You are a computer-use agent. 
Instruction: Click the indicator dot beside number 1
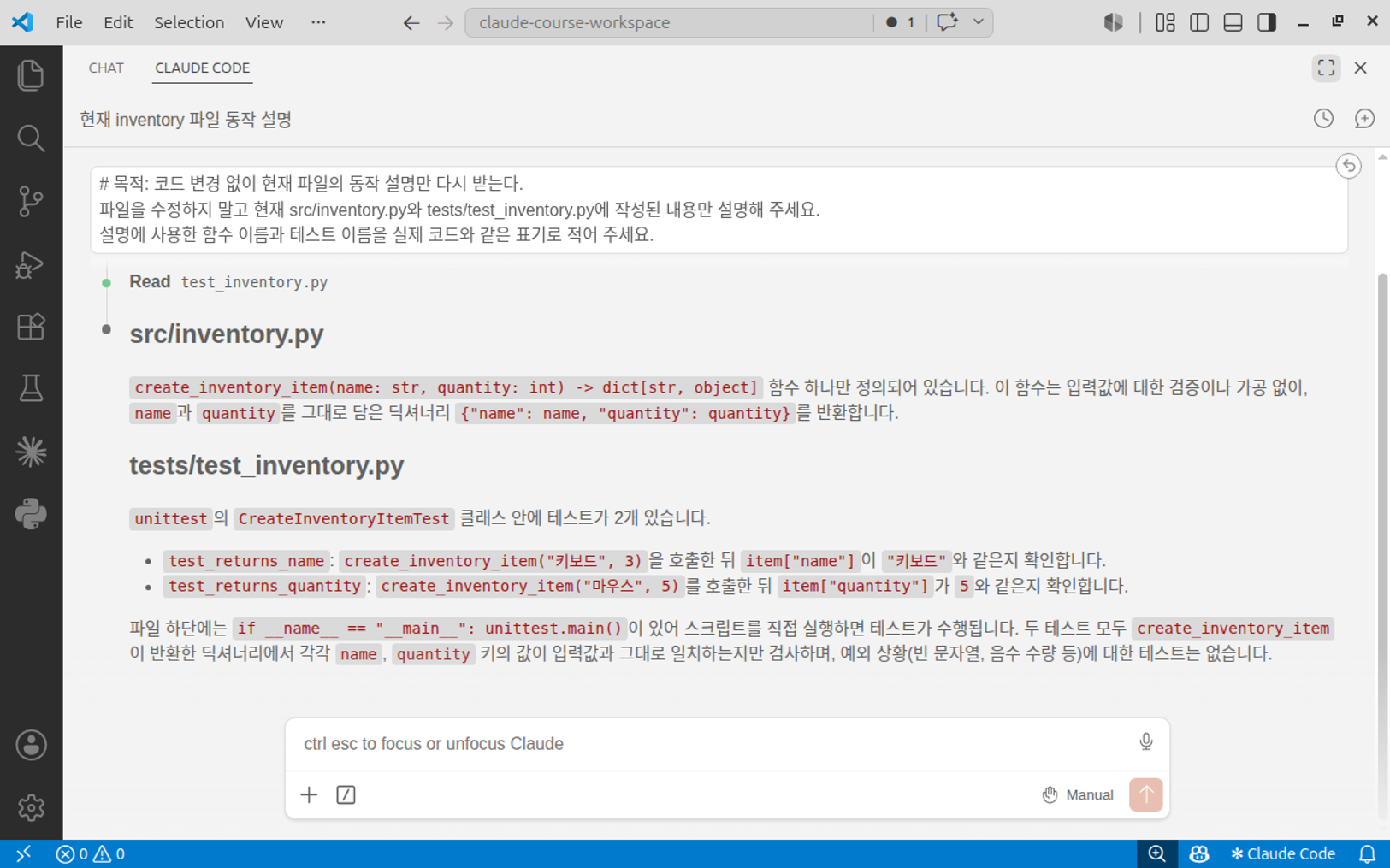[891, 22]
